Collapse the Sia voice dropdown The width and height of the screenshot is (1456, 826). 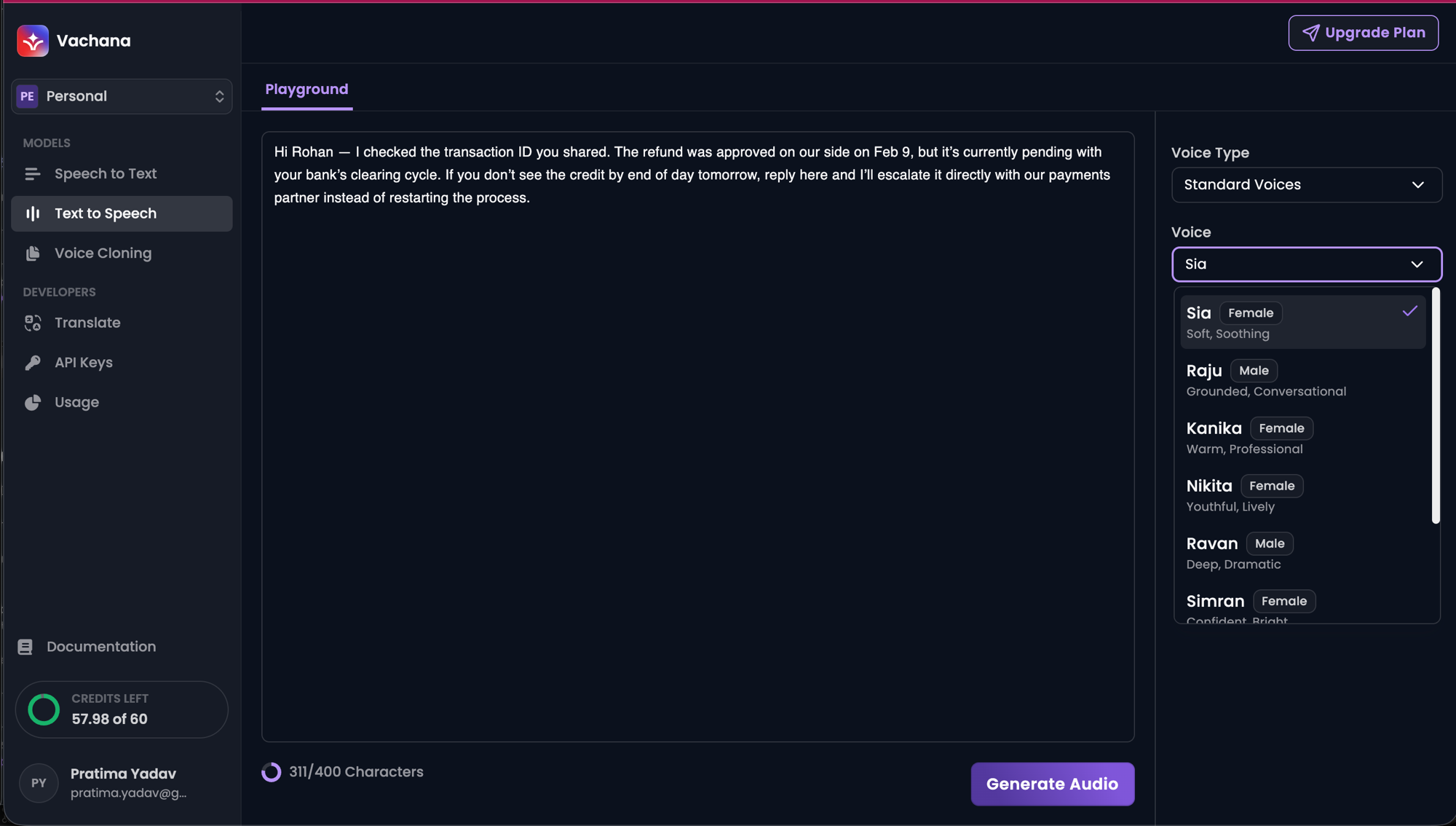[x=1306, y=264]
